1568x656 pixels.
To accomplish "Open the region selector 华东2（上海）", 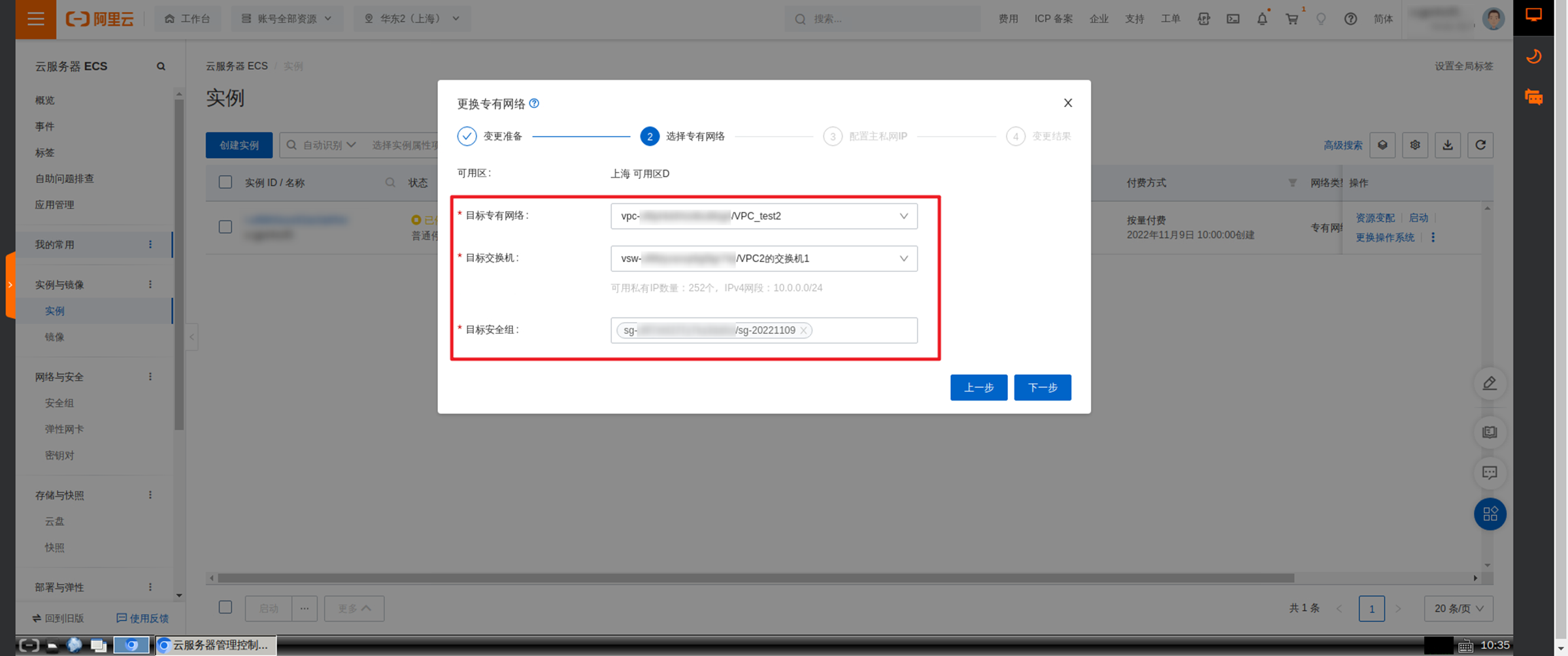I will 412,19.
